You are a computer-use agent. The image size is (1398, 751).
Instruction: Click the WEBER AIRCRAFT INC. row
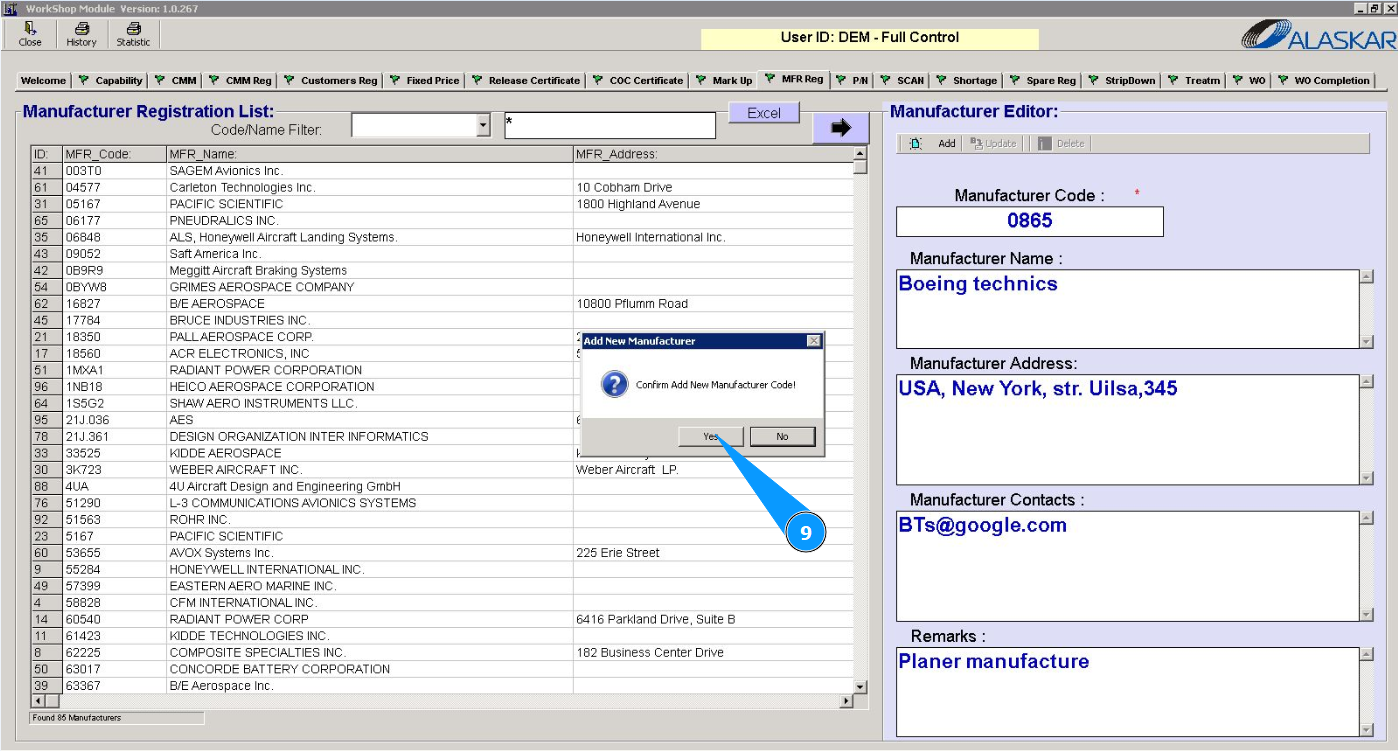coord(442,469)
